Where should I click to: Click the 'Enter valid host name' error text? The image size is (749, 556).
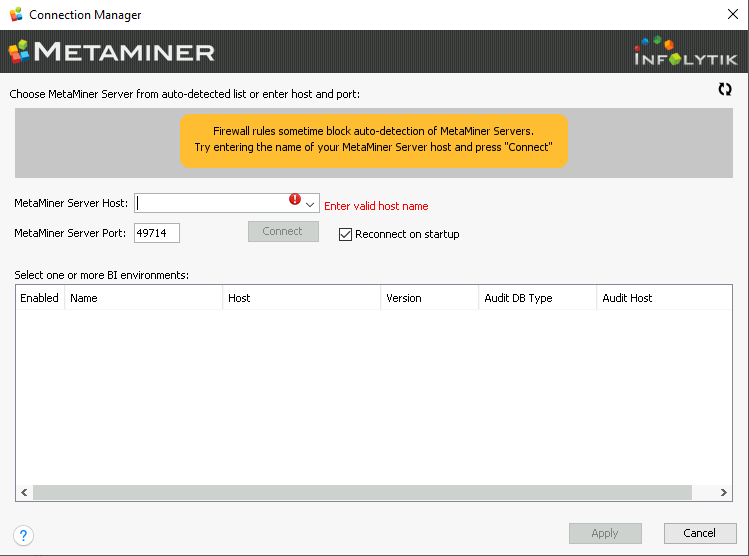point(376,206)
